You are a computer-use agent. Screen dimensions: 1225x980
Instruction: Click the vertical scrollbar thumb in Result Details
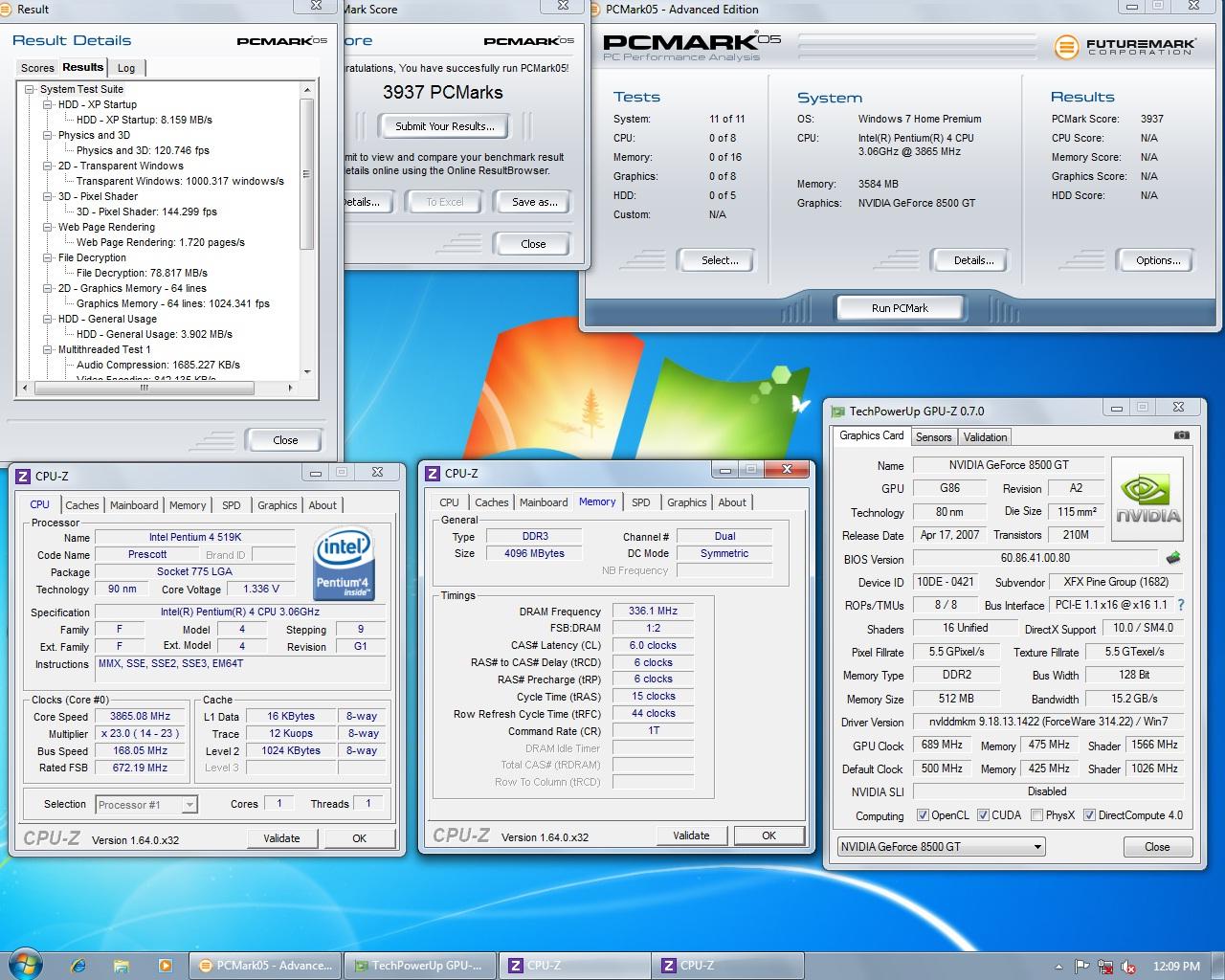(307, 173)
